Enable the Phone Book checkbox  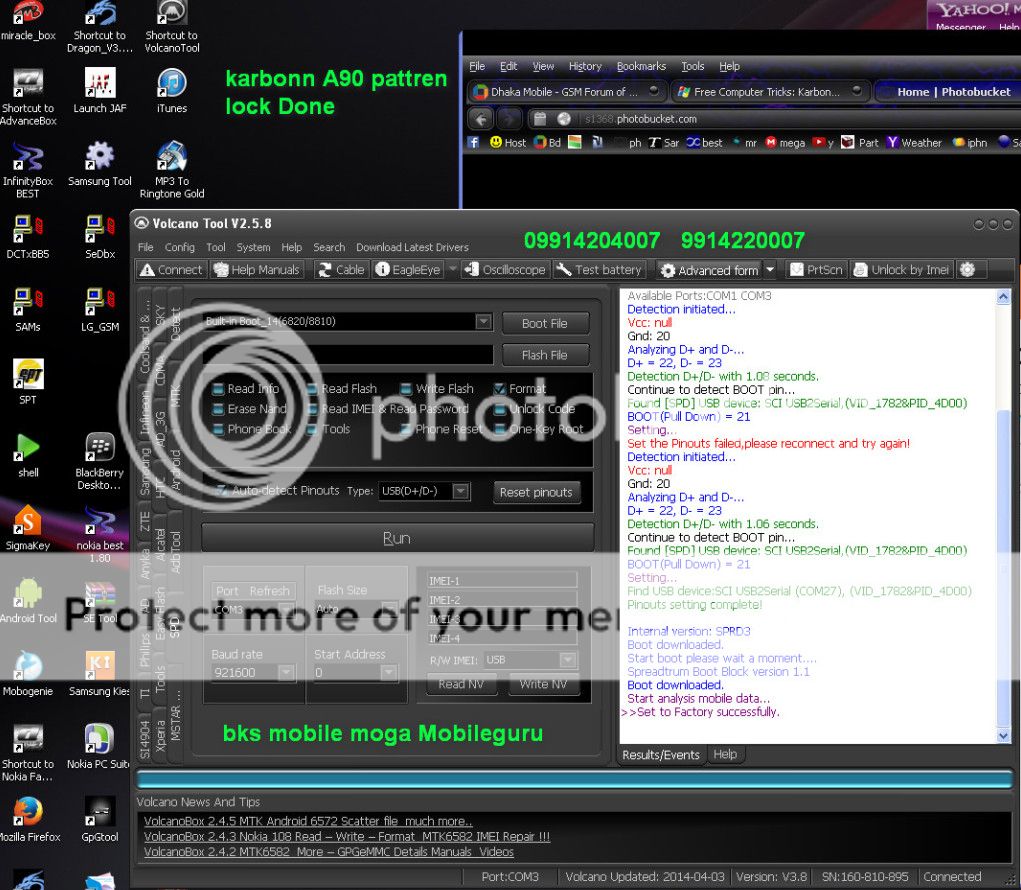point(219,430)
